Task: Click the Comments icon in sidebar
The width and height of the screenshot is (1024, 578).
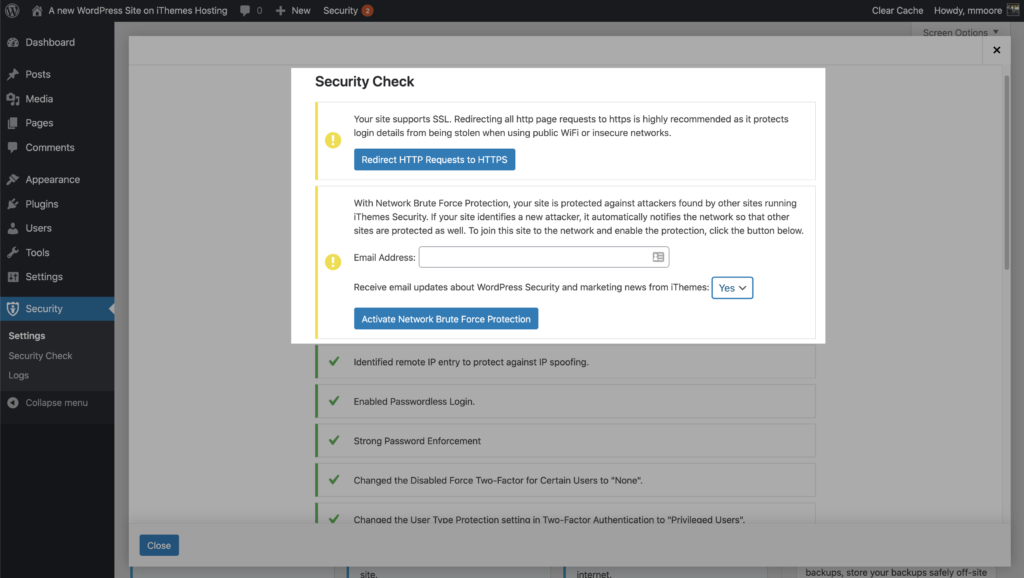Action: click(x=13, y=148)
